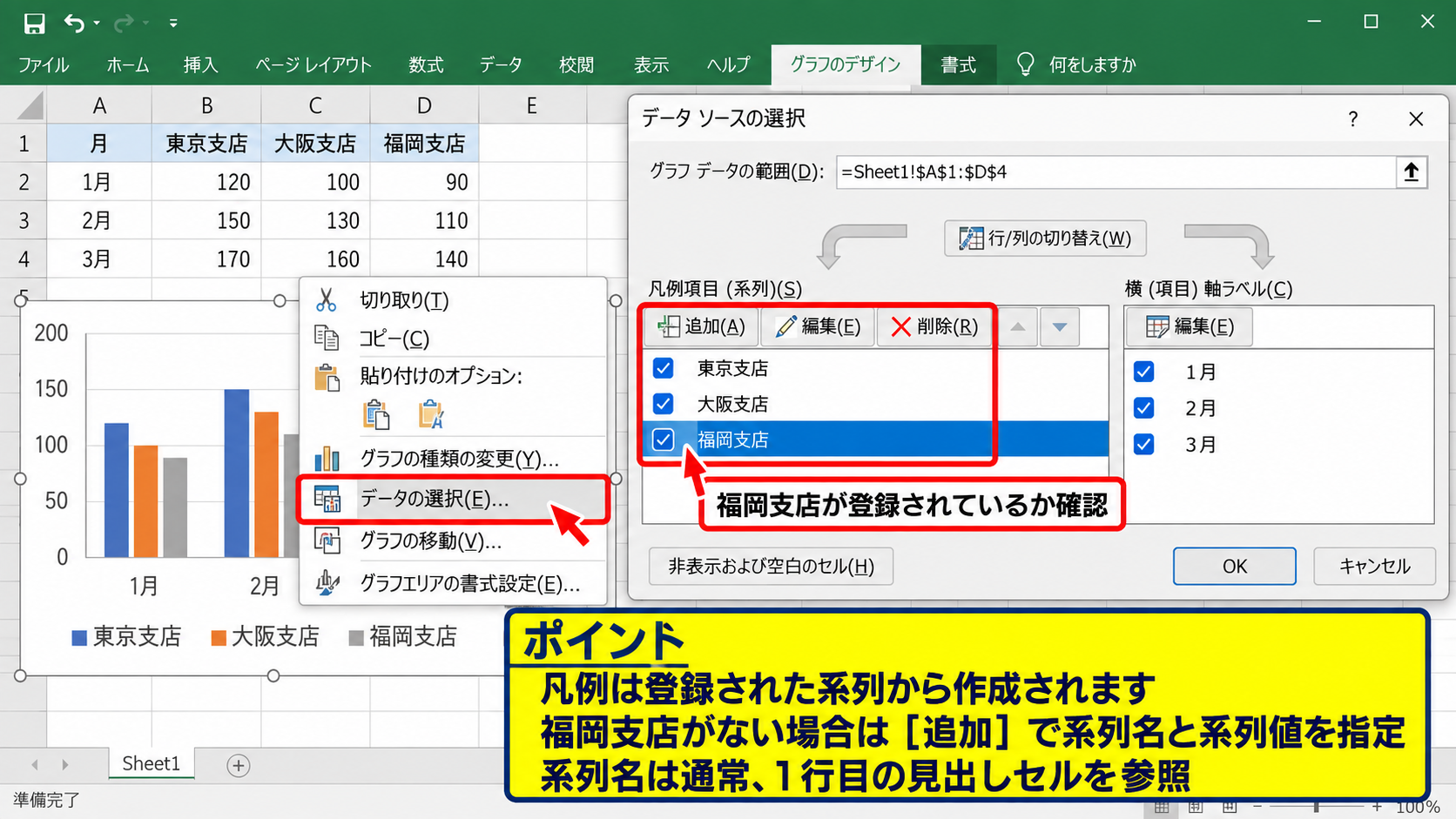Click the 削除 button for series
The width and height of the screenshot is (1456, 819).
pyautogui.click(x=934, y=327)
